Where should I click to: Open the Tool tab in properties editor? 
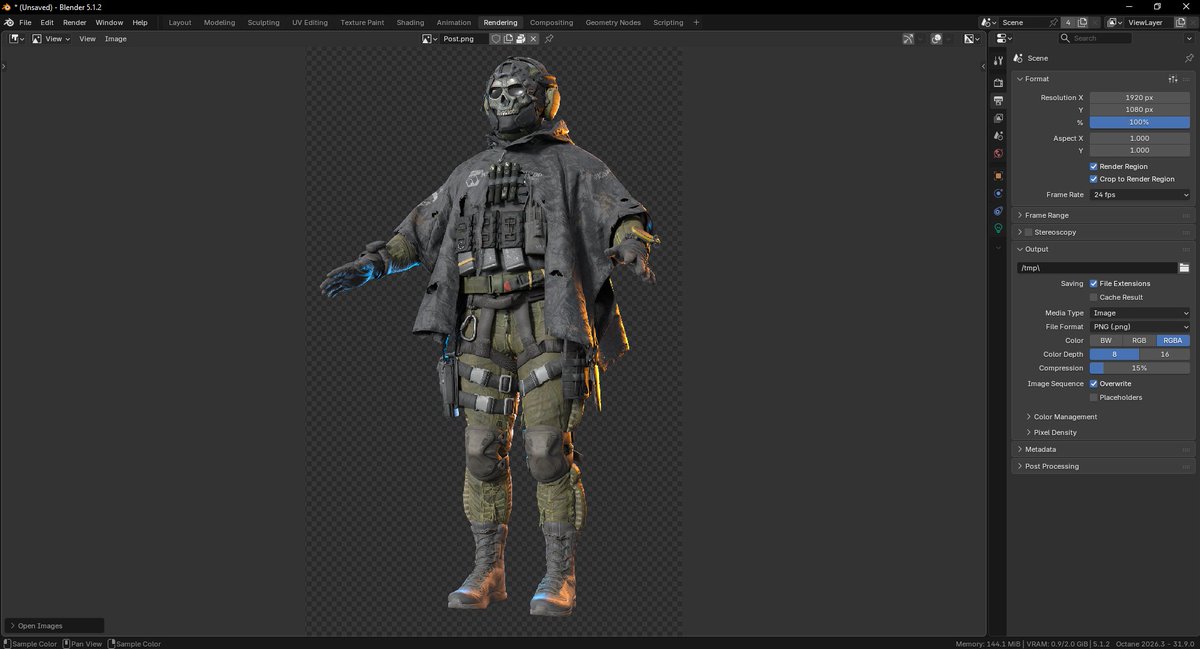coord(998,61)
